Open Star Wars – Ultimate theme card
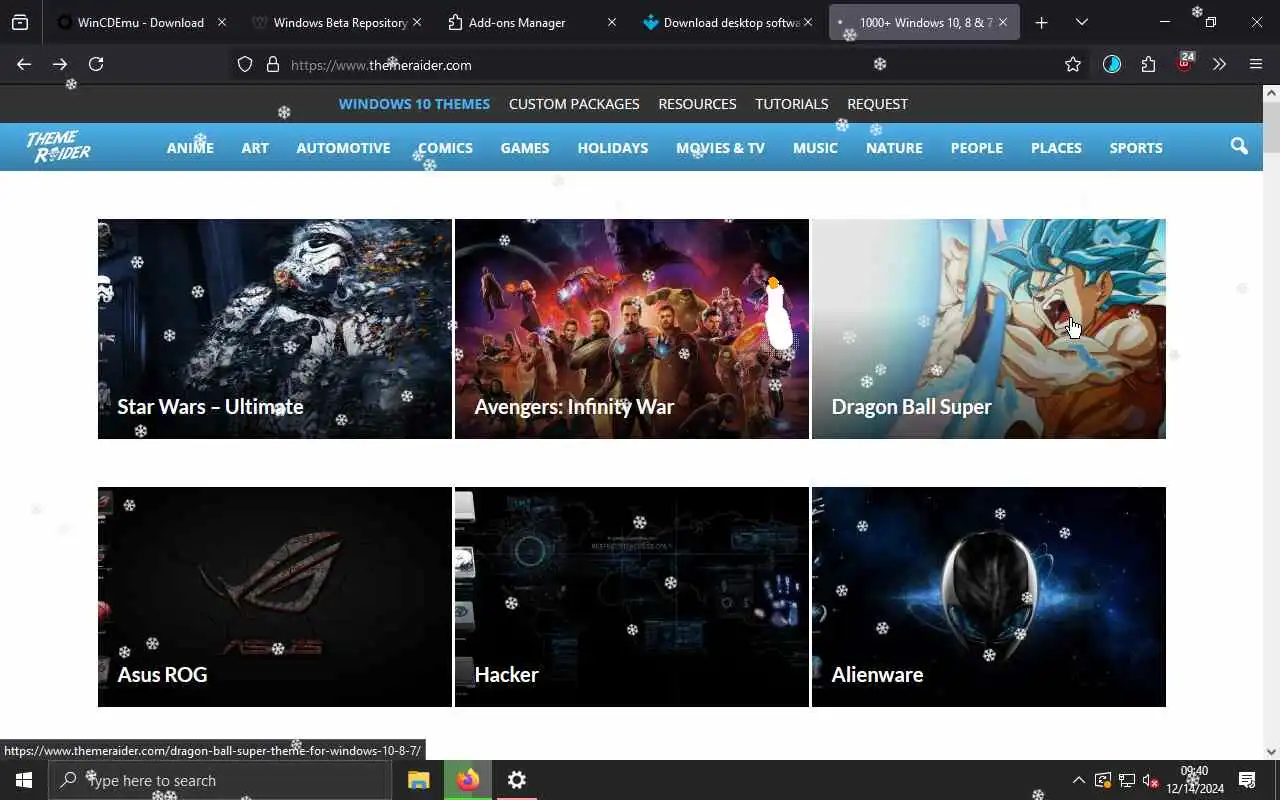Viewport: 1280px width, 800px height. (x=275, y=329)
